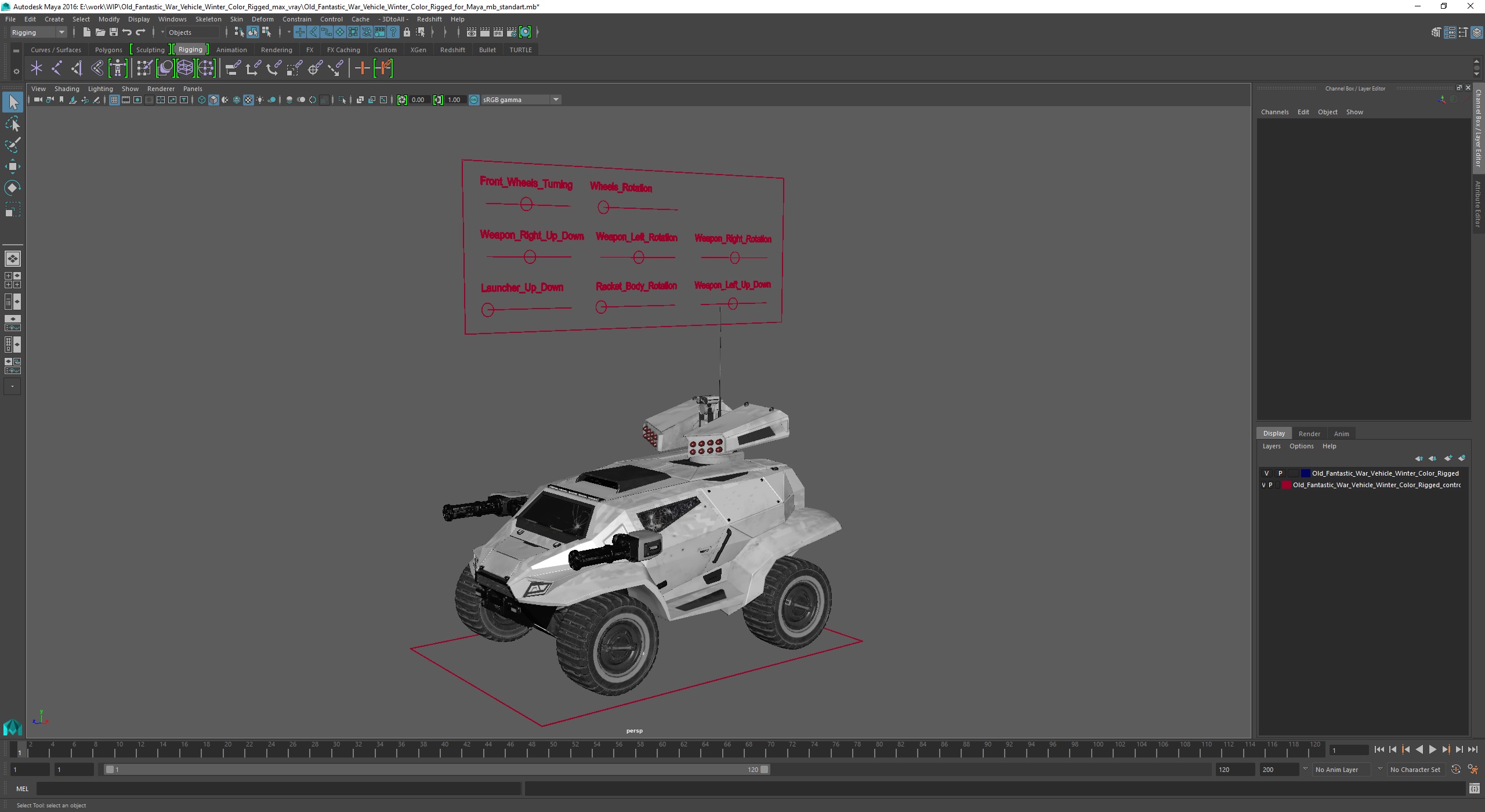Open the Render View clapboard icon
Screen dimensions: 1485x812
point(472,32)
